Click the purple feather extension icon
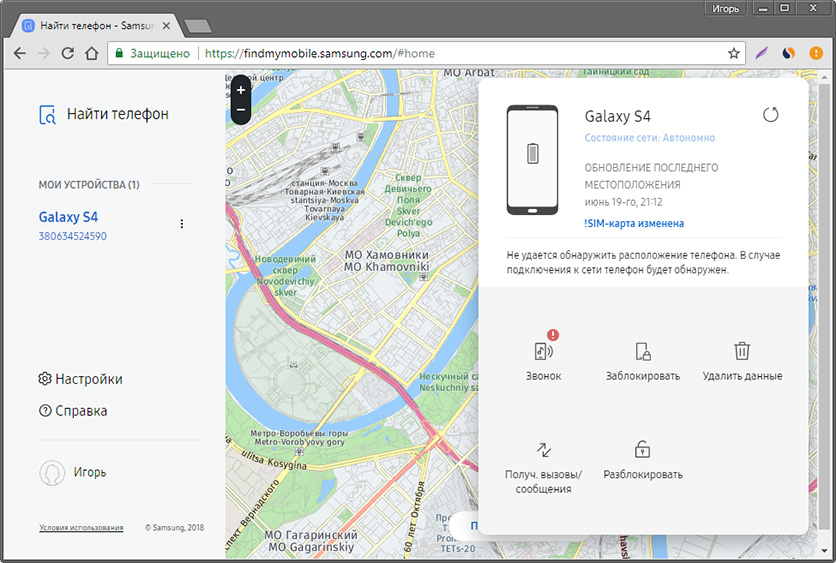Screen dimensions: 836x563 pyautogui.click(x=761, y=53)
